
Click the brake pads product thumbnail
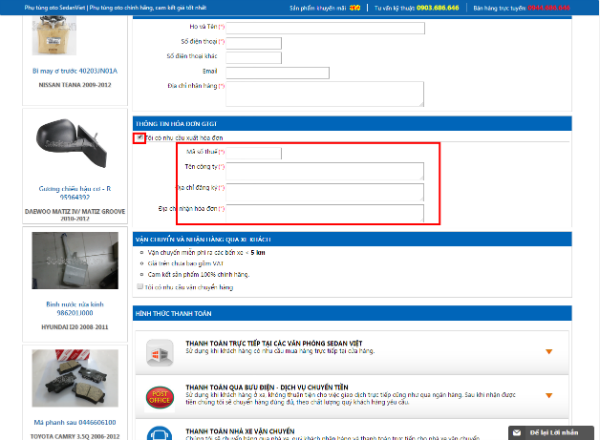[x=75, y=378]
